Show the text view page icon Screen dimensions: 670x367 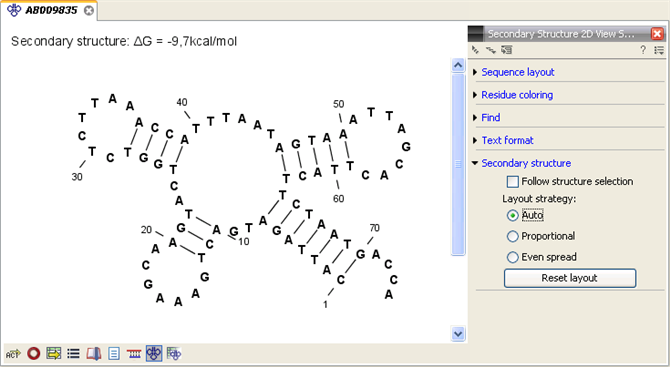coord(114,354)
